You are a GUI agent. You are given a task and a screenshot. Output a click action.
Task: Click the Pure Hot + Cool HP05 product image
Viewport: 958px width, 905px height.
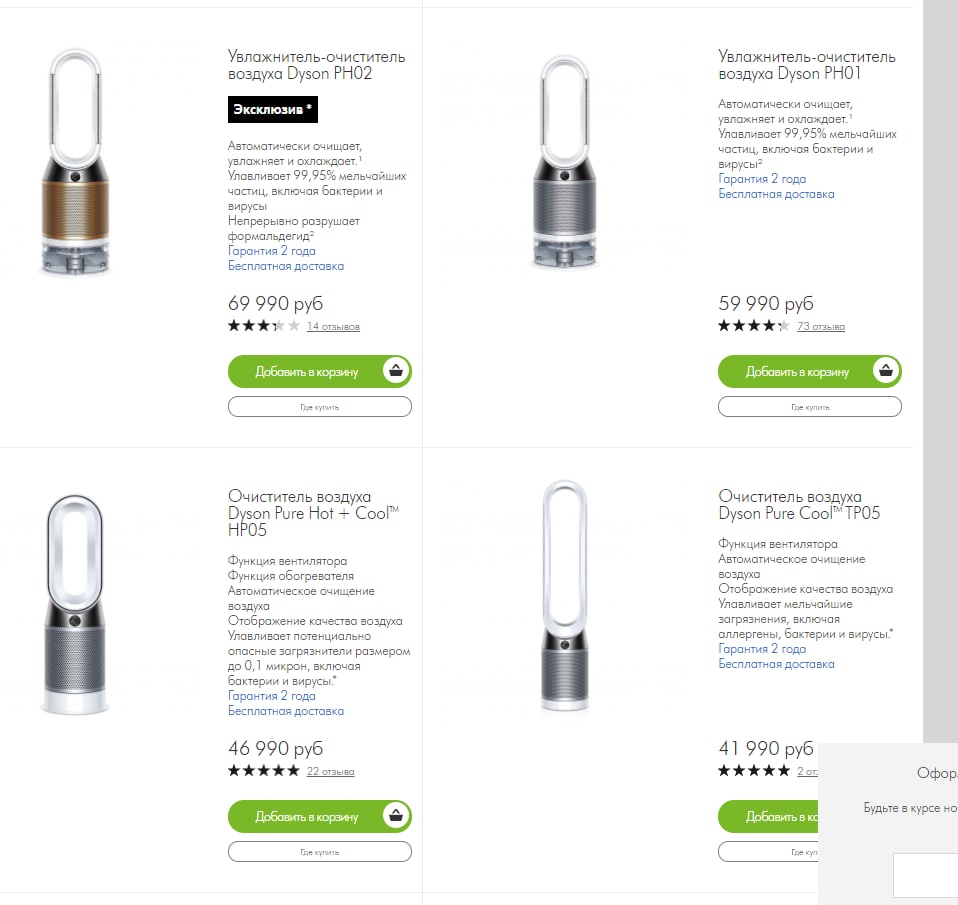[x=76, y=604]
